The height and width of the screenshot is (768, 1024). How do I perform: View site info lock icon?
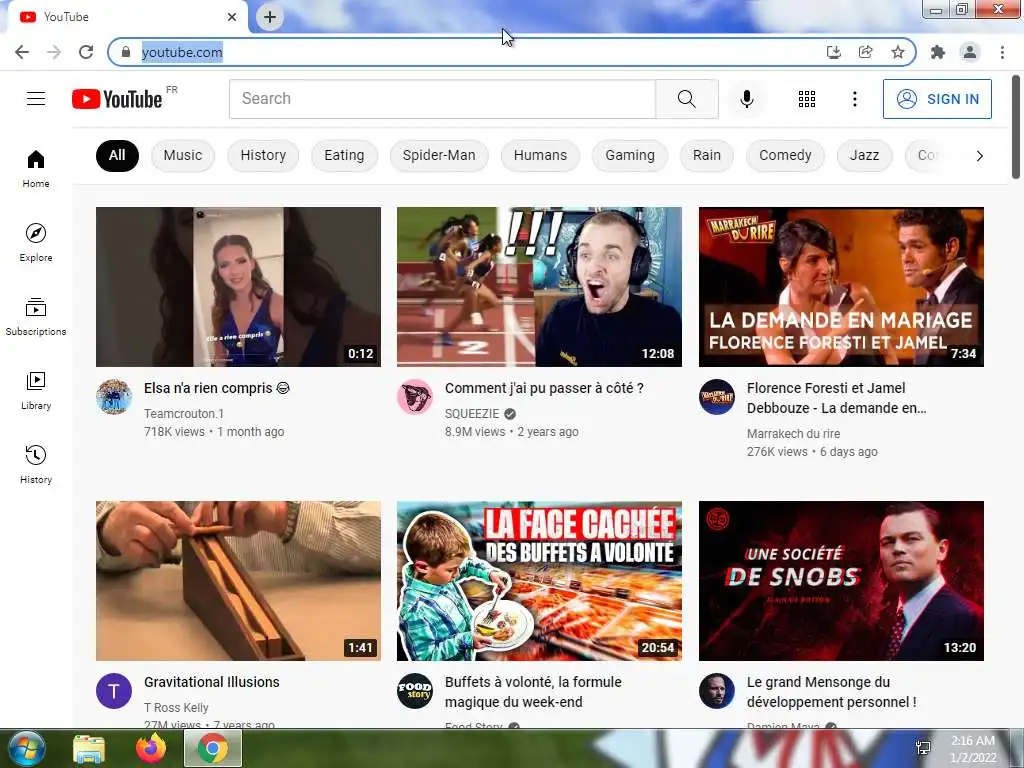click(x=126, y=52)
